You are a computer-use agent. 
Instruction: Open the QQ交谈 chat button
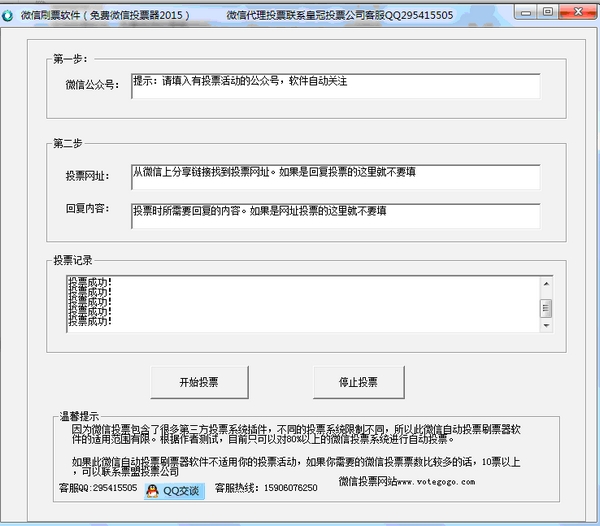coord(173,491)
